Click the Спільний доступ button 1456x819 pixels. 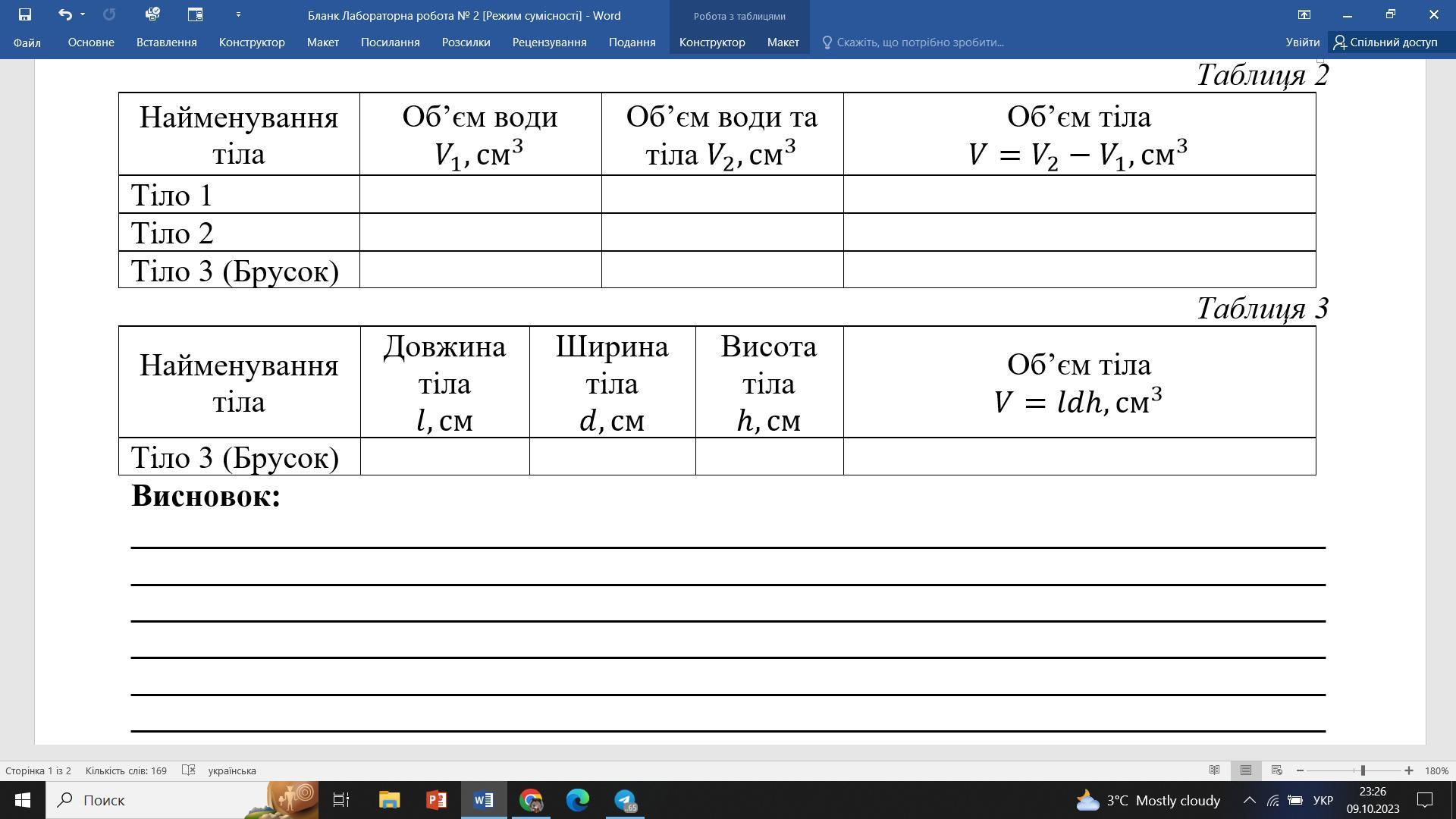click(1385, 42)
